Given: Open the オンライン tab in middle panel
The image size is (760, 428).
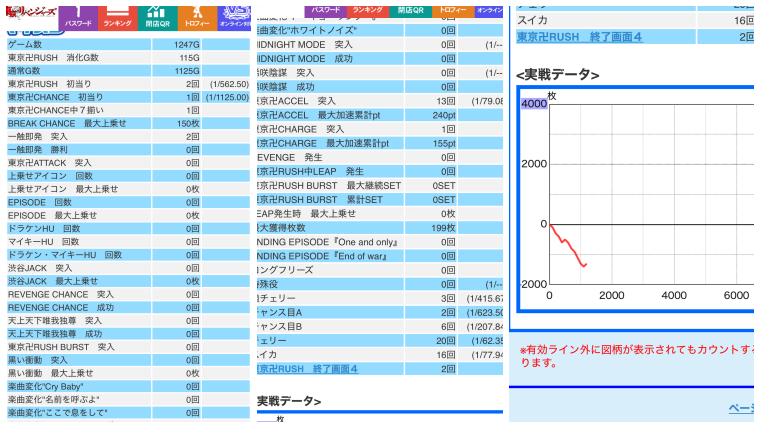Looking at the screenshot, I should click(x=489, y=8).
